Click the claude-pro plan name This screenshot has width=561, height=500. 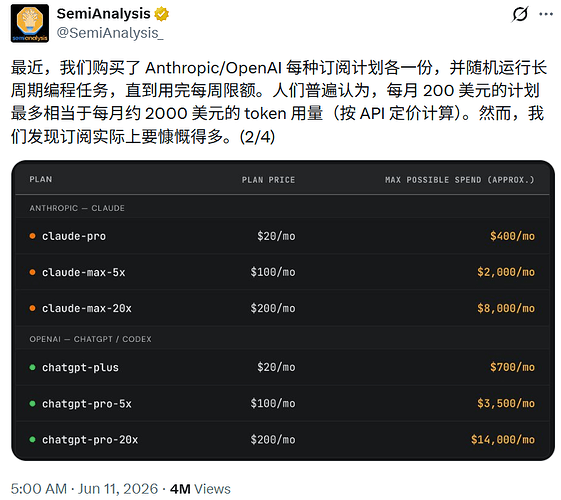(74, 236)
